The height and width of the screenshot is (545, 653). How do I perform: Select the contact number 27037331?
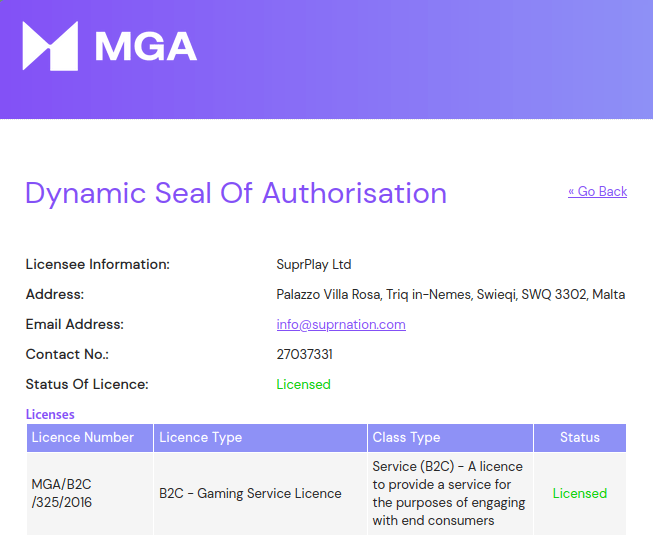tap(304, 354)
